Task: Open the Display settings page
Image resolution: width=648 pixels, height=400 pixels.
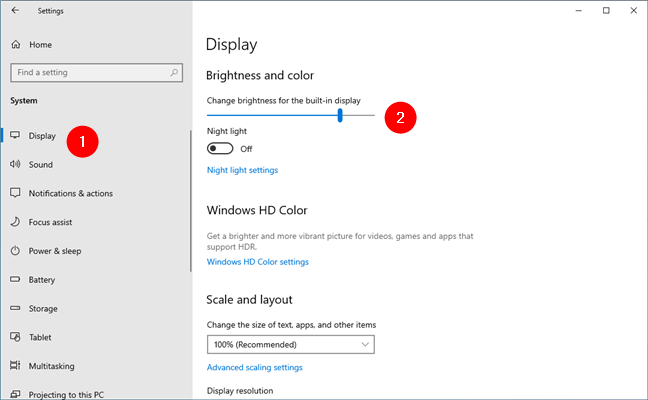Action: tap(42, 136)
